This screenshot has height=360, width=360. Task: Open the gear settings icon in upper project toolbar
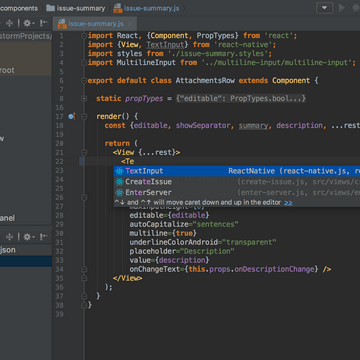[27, 23]
